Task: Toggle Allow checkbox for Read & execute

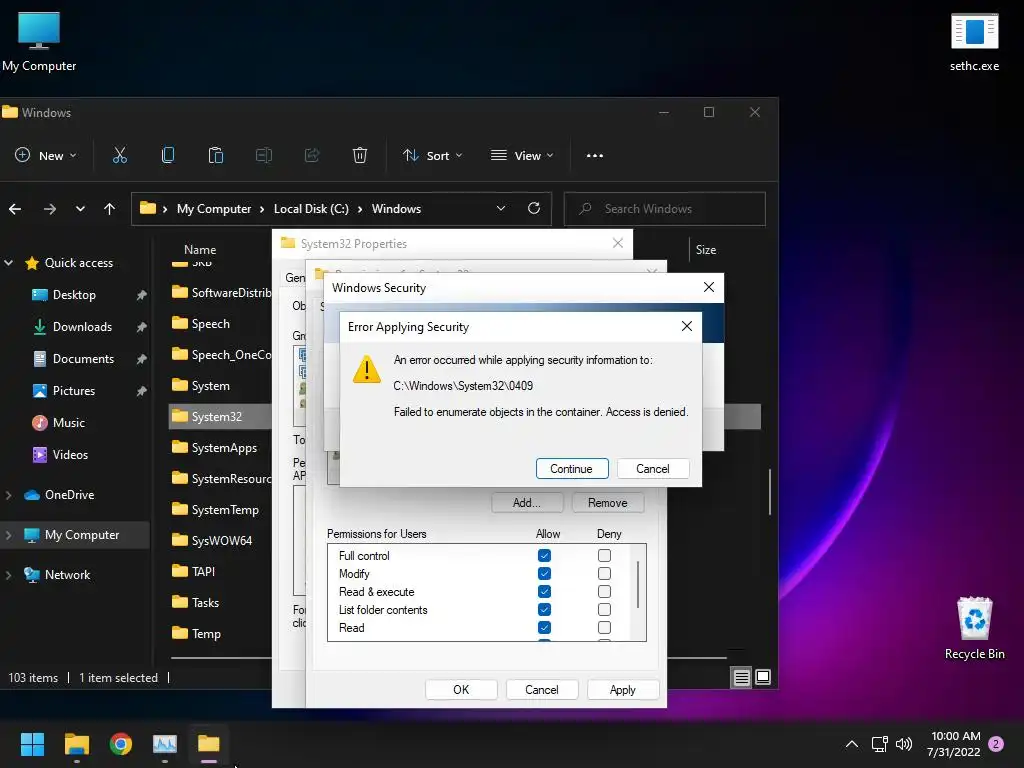Action: [544, 592]
